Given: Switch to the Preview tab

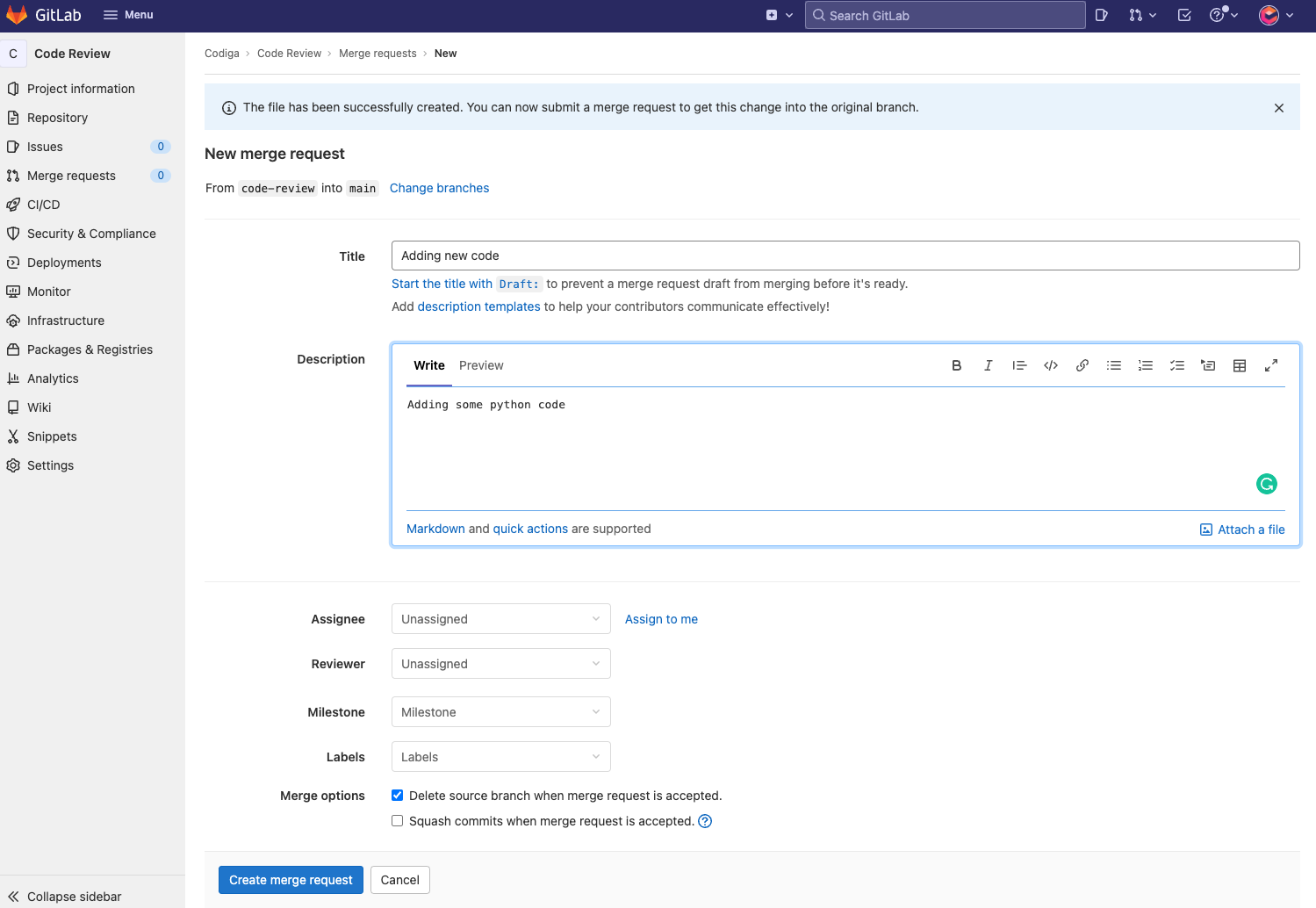Looking at the screenshot, I should click(x=481, y=365).
